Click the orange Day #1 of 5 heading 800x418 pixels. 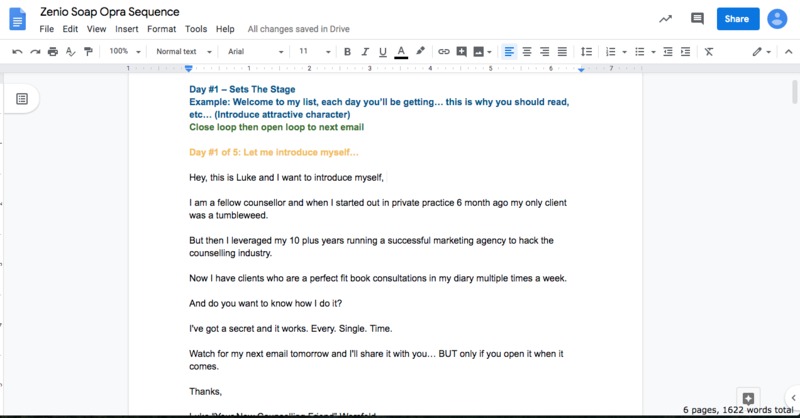click(273, 152)
